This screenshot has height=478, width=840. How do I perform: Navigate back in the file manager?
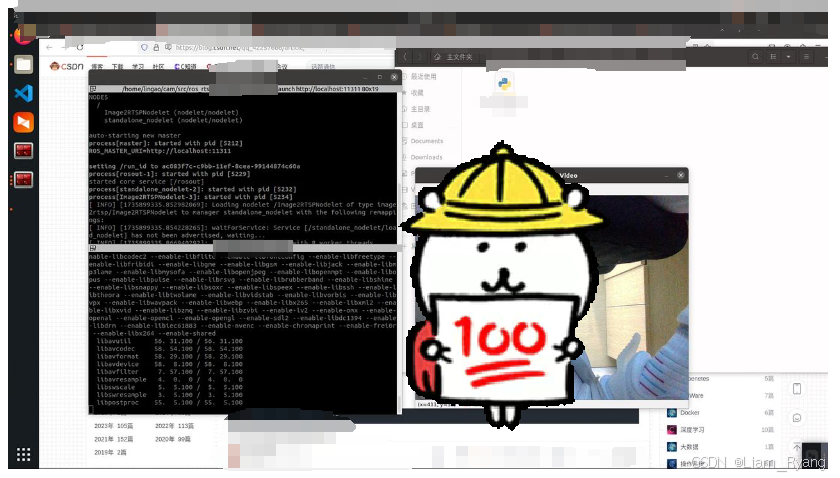405,57
